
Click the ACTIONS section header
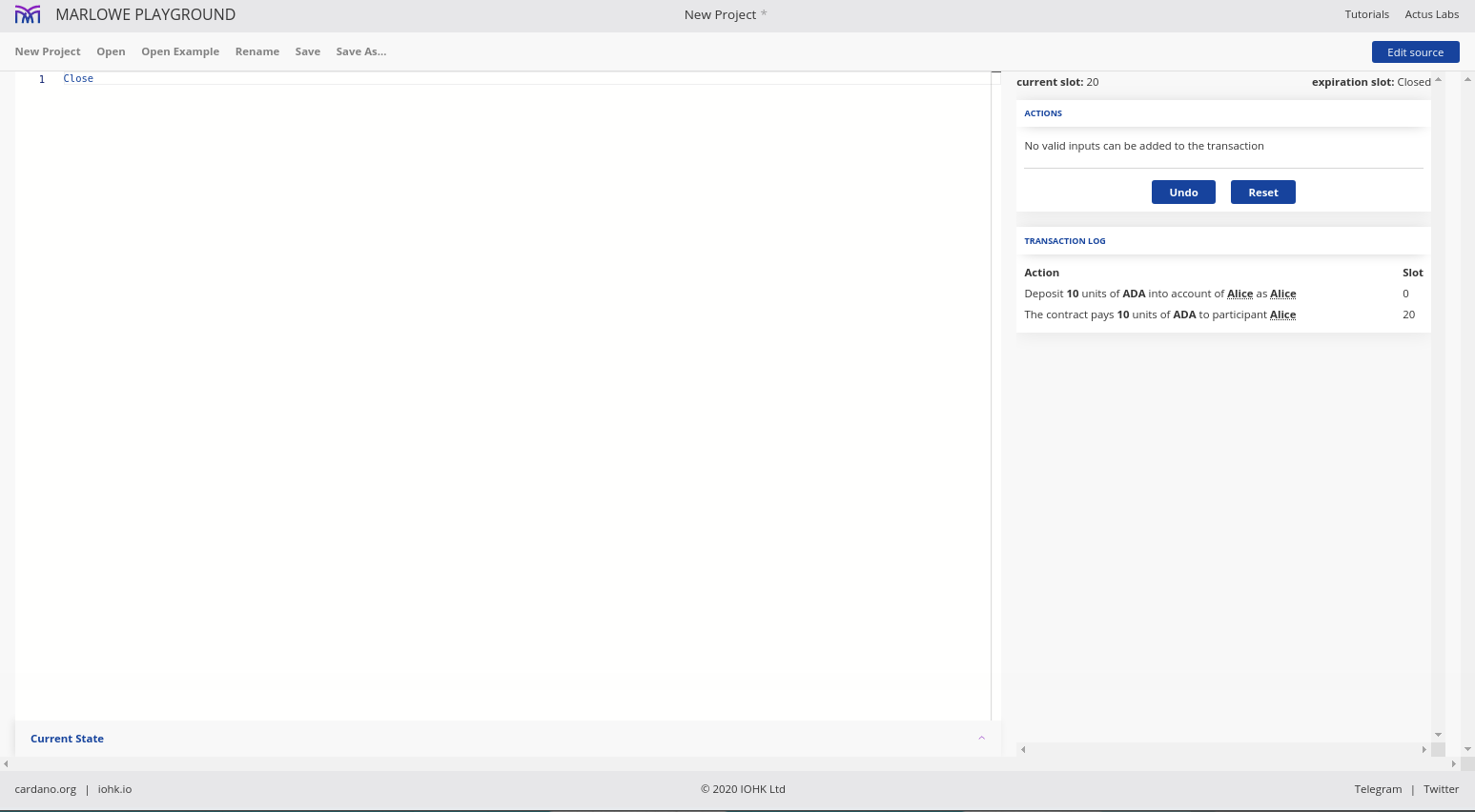pyautogui.click(x=1043, y=113)
